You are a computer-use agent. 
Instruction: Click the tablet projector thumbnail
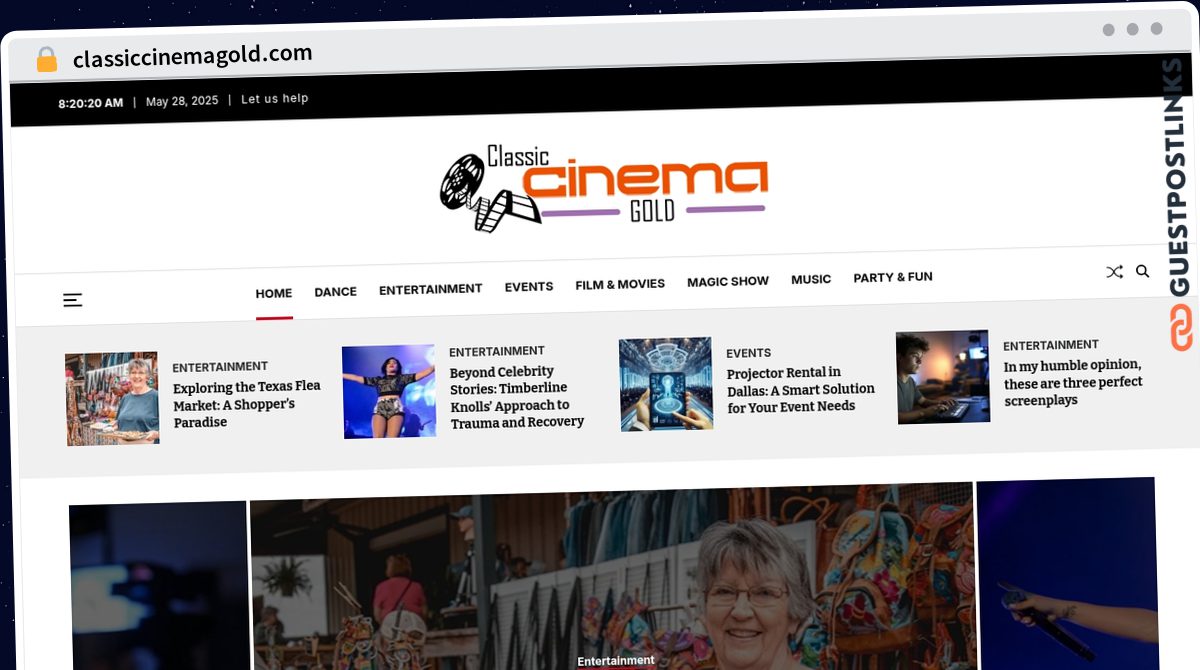click(x=666, y=384)
